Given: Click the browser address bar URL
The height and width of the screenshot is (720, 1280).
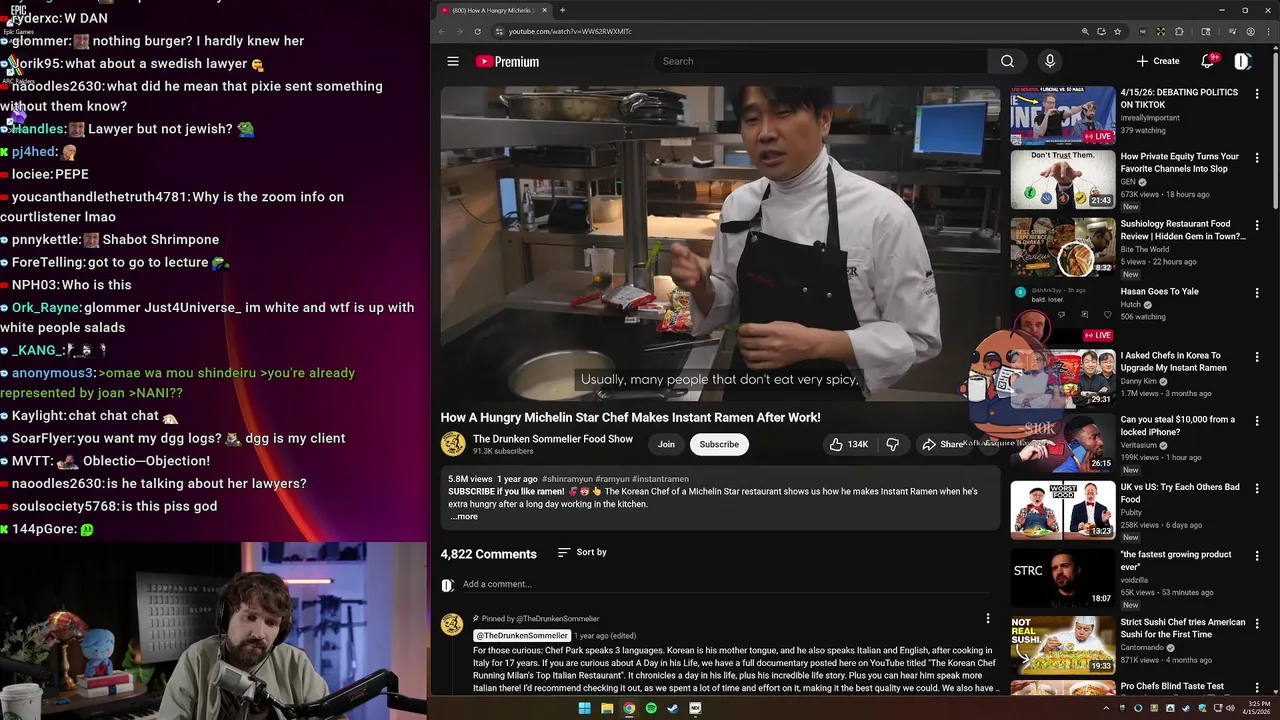Looking at the screenshot, I should pos(570,31).
